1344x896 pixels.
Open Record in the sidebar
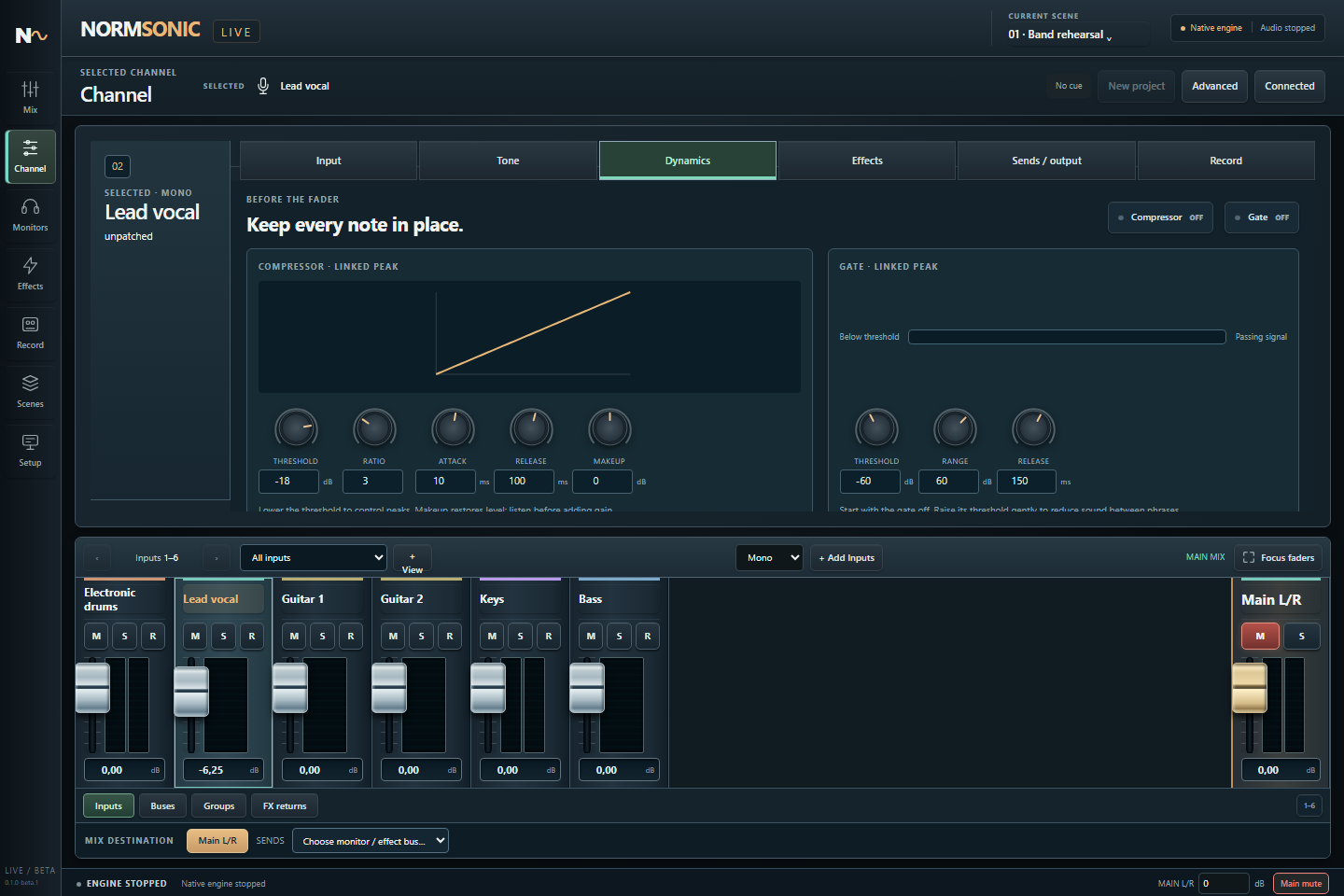(30, 332)
